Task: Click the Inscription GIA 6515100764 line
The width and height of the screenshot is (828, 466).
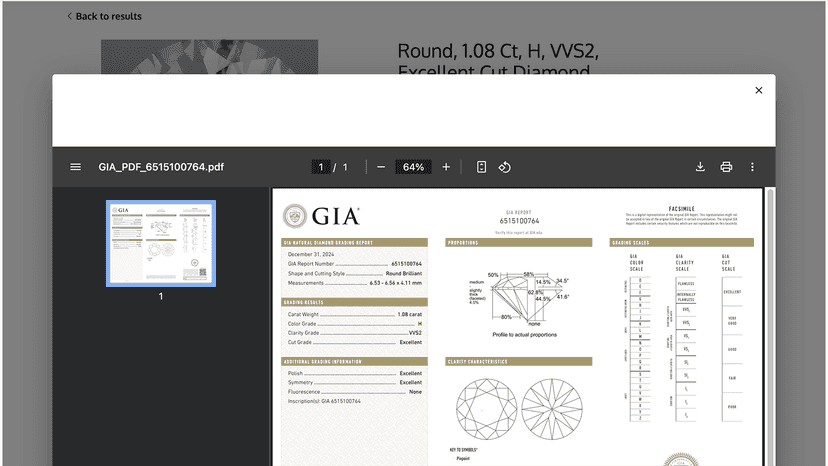Action: [324, 402]
